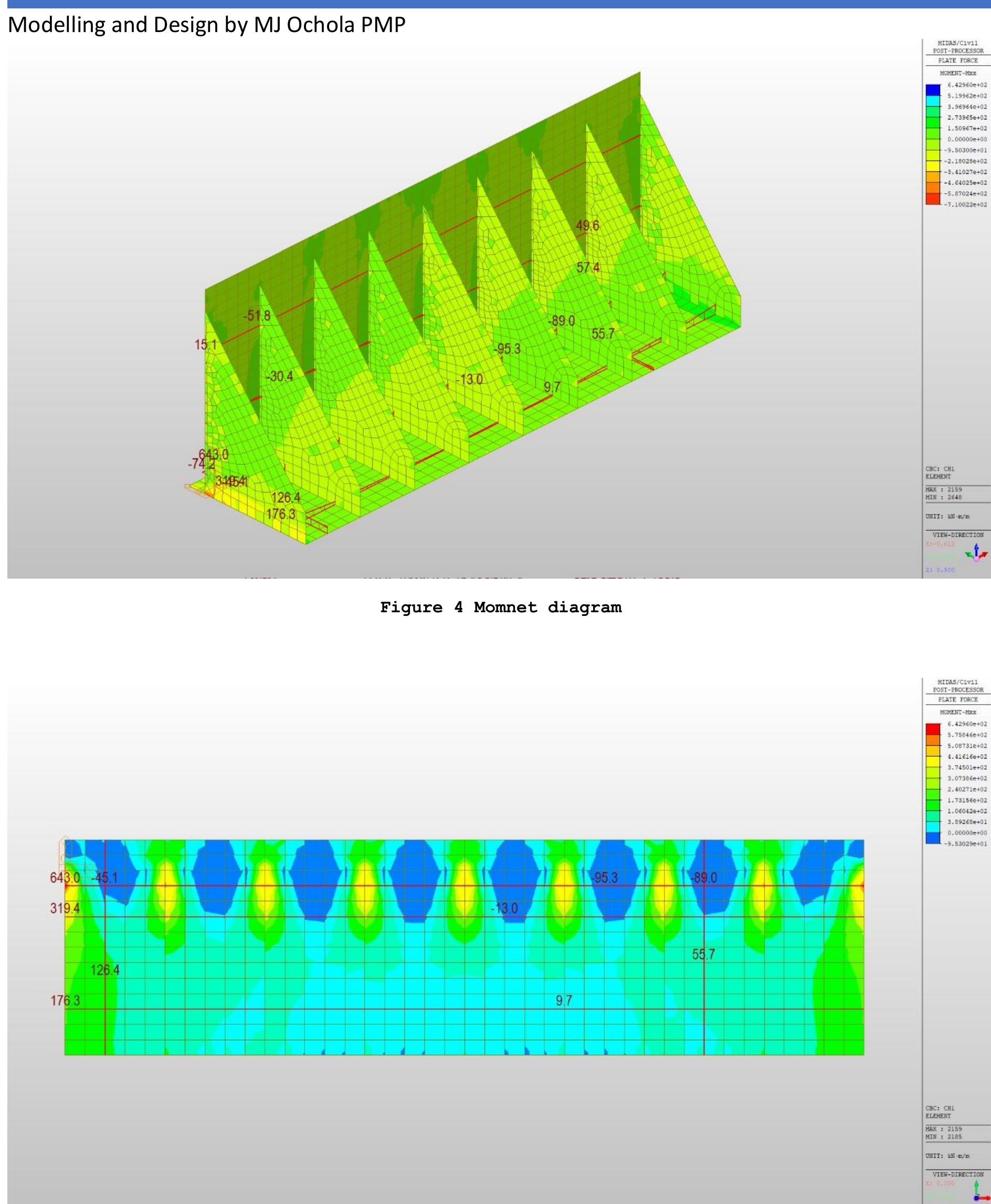Click the -95.3 label in the 3D isometric plot
Viewport: 991px width, 1204px height.
tap(507, 348)
